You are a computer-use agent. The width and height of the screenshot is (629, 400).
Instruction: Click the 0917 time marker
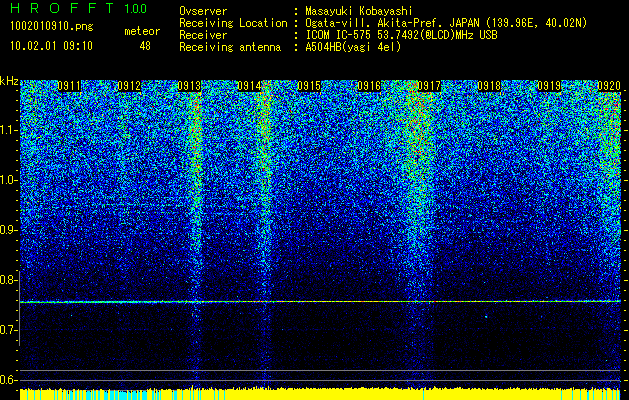(x=429, y=86)
